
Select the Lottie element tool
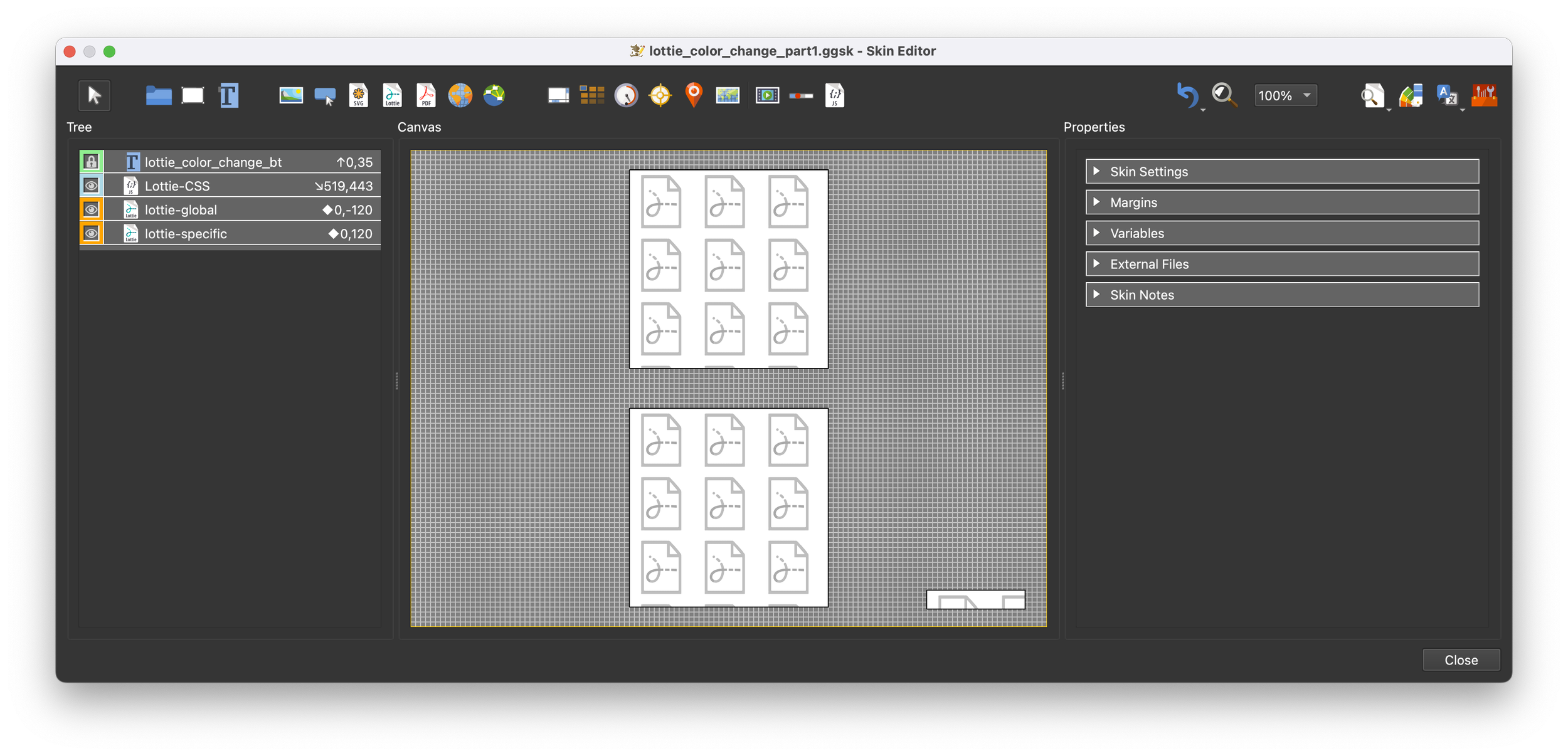(393, 95)
